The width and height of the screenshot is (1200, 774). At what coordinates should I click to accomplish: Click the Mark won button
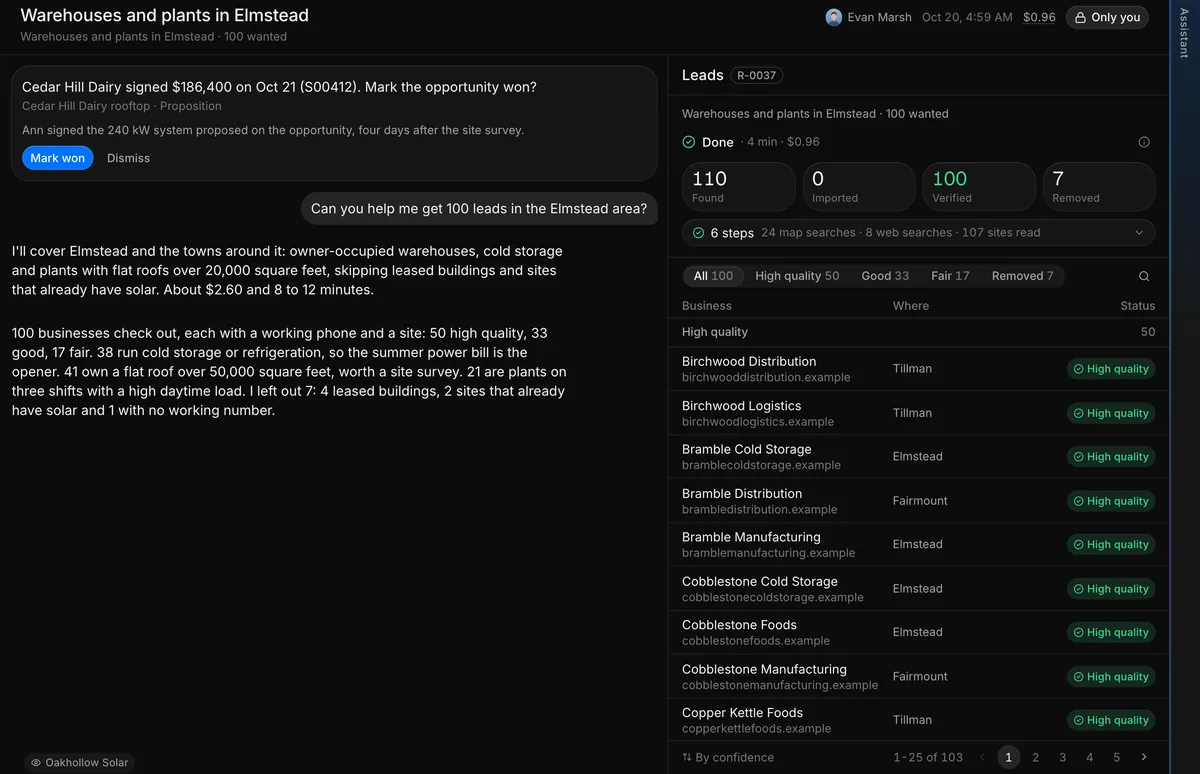(58, 158)
